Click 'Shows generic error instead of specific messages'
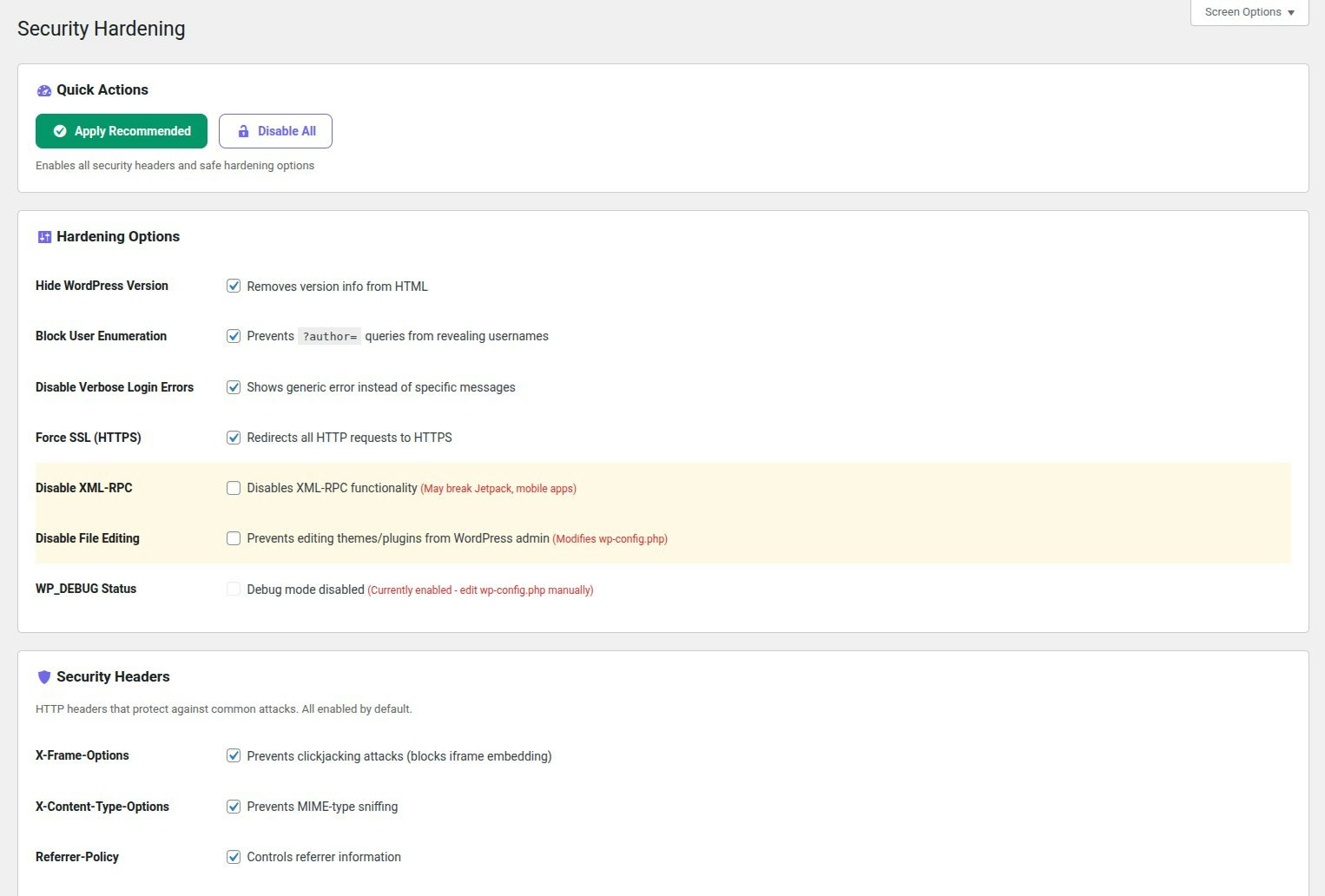This screenshot has width=1325, height=896. coord(381,387)
